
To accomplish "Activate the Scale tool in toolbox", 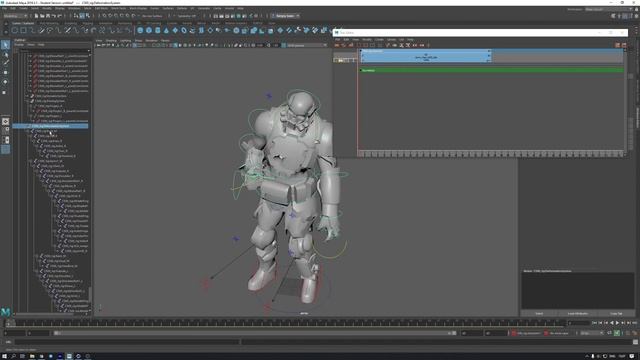I will (x=5, y=92).
